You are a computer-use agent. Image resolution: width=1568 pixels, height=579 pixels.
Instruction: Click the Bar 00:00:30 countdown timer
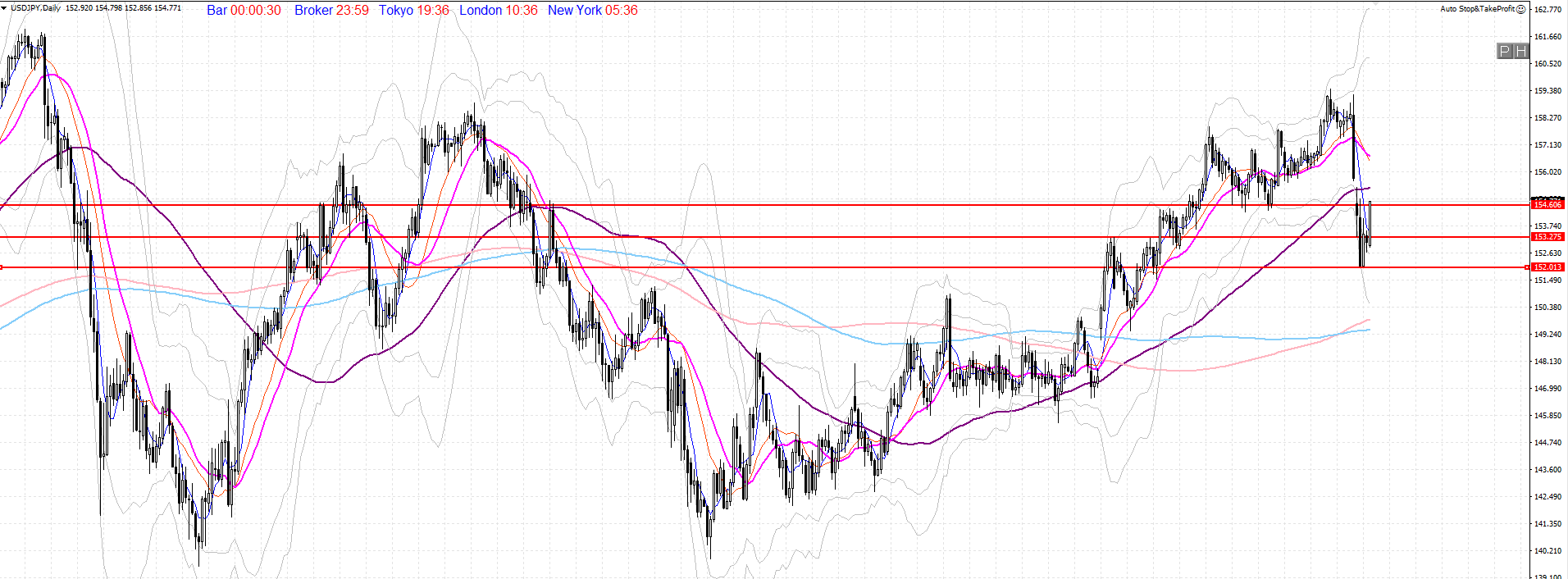tap(244, 11)
